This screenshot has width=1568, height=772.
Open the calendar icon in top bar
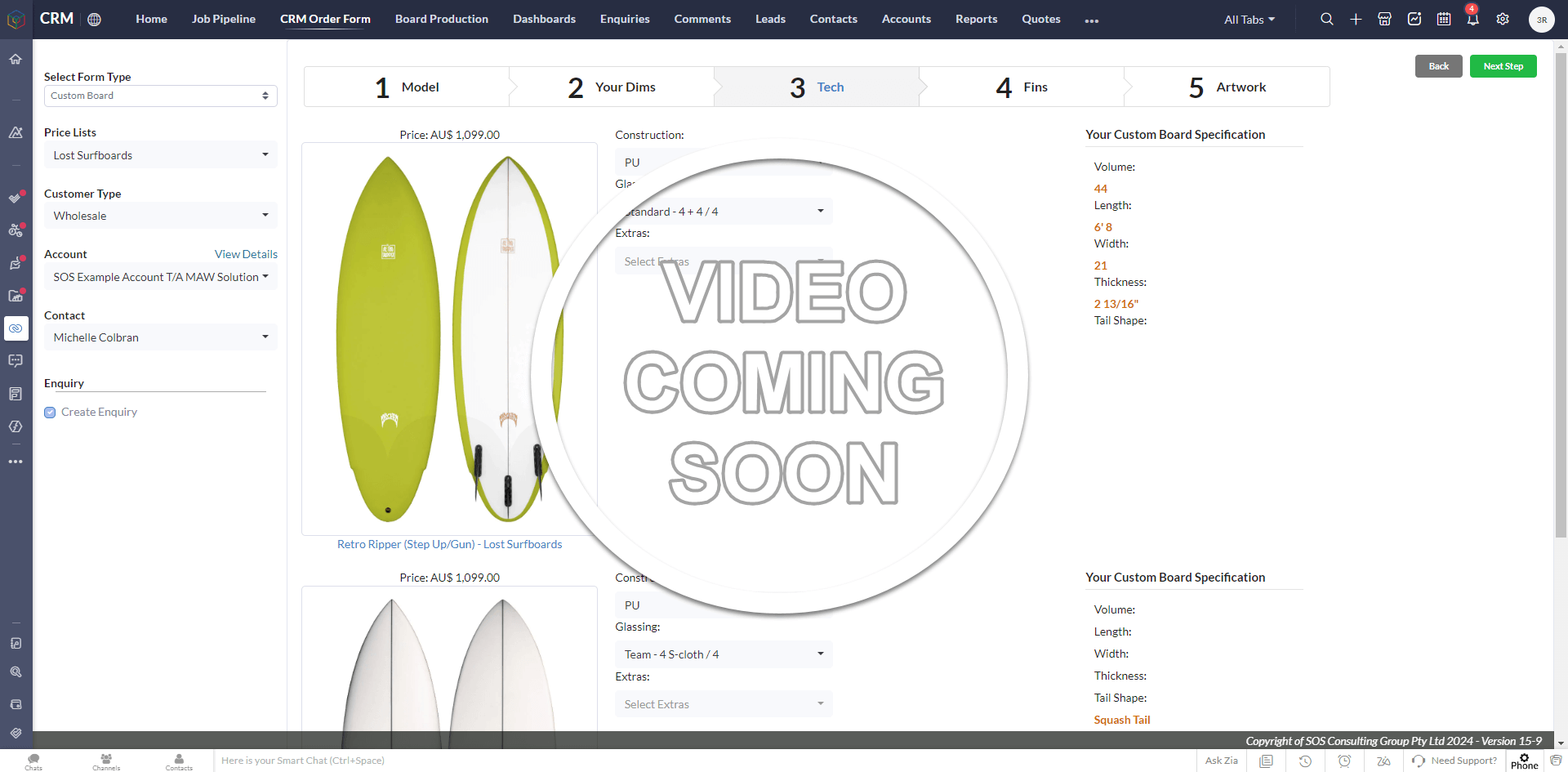point(1444,19)
